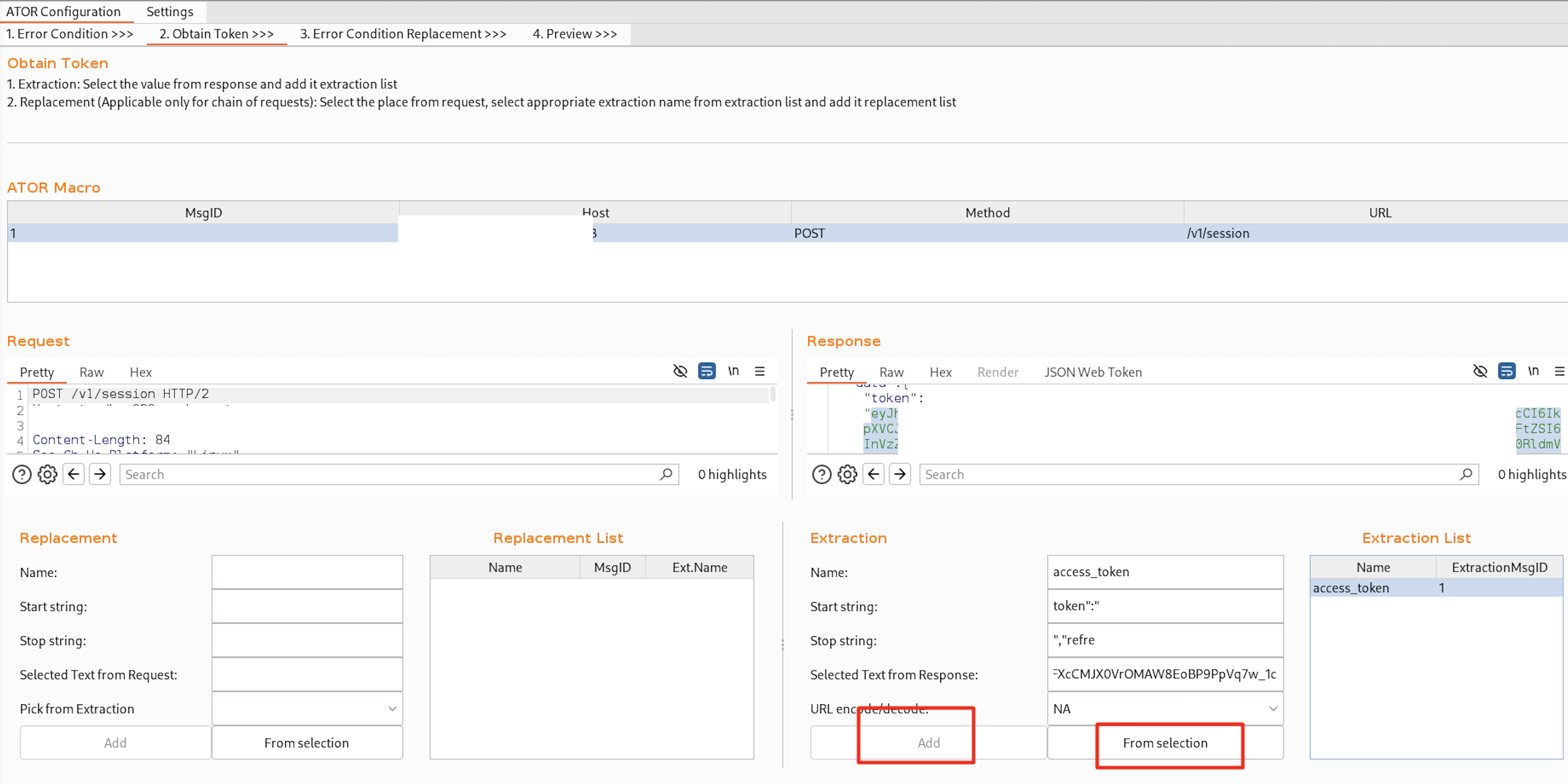Image resolution: width=1568 pixels, height=784 pixels.
Task: Click the Request panel help icon
Action: coord(22,474)
